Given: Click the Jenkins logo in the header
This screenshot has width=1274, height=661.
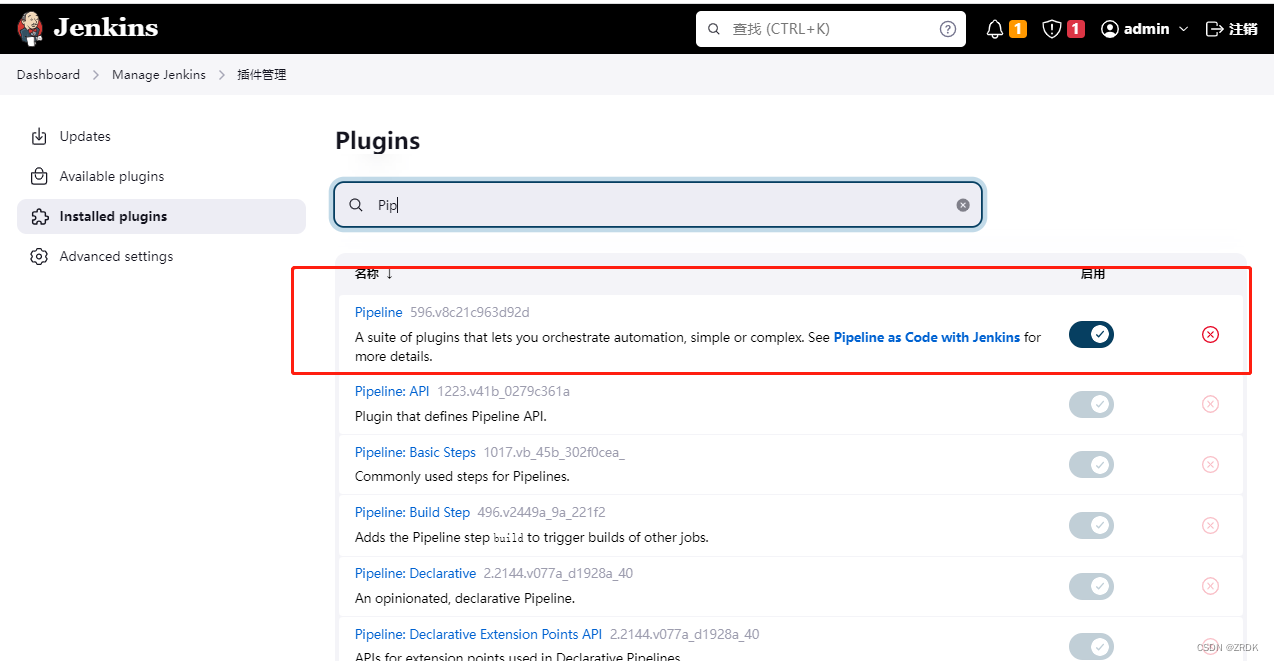Looking at the screenshot, I should tap(88, 29).
